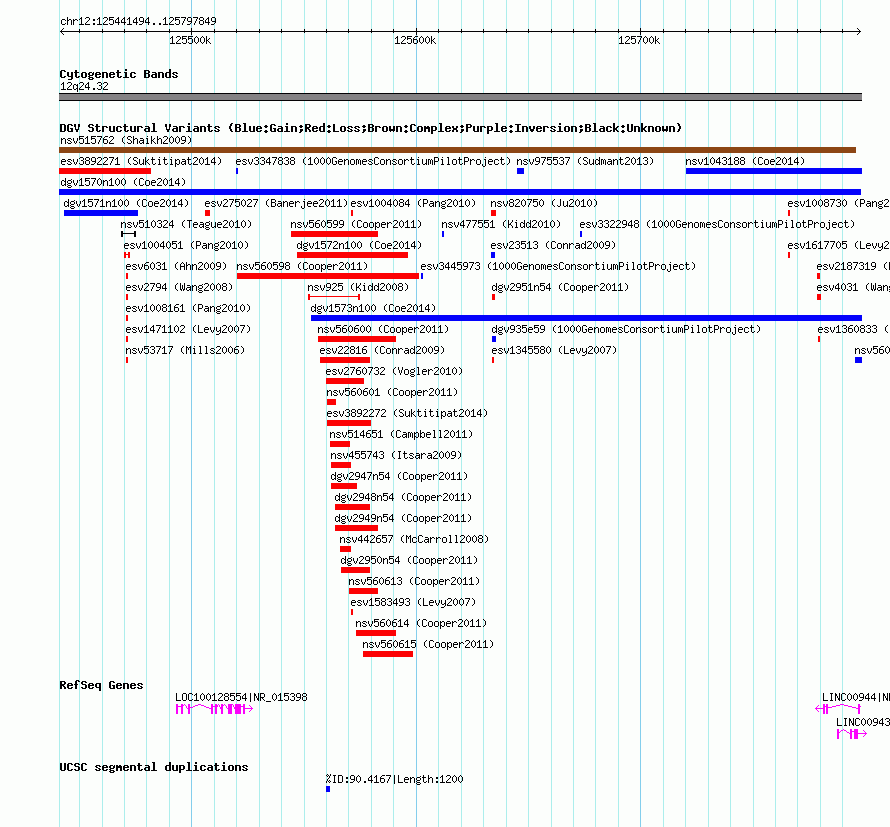The image size is (890, 827).
Task: Click the blue bar of nsv1043188 (Coe2014)
Action: (774, 171)
